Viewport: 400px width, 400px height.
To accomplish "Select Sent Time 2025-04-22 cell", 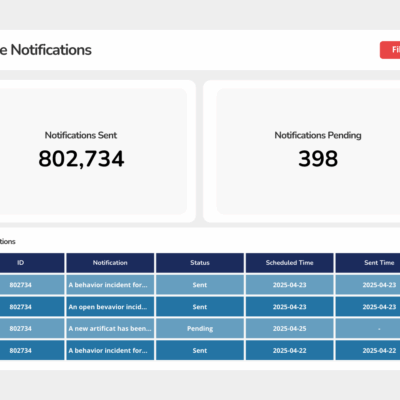I will [368, 350].
